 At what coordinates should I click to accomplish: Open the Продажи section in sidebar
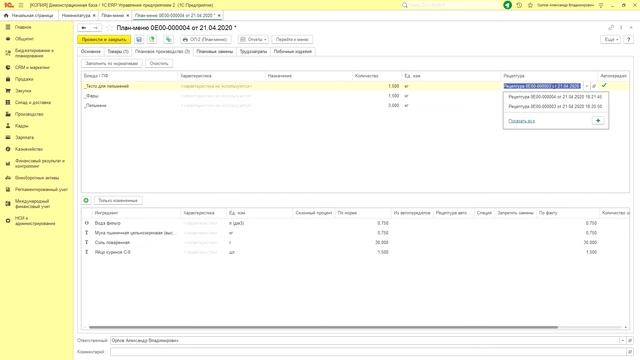click(24, 79)
